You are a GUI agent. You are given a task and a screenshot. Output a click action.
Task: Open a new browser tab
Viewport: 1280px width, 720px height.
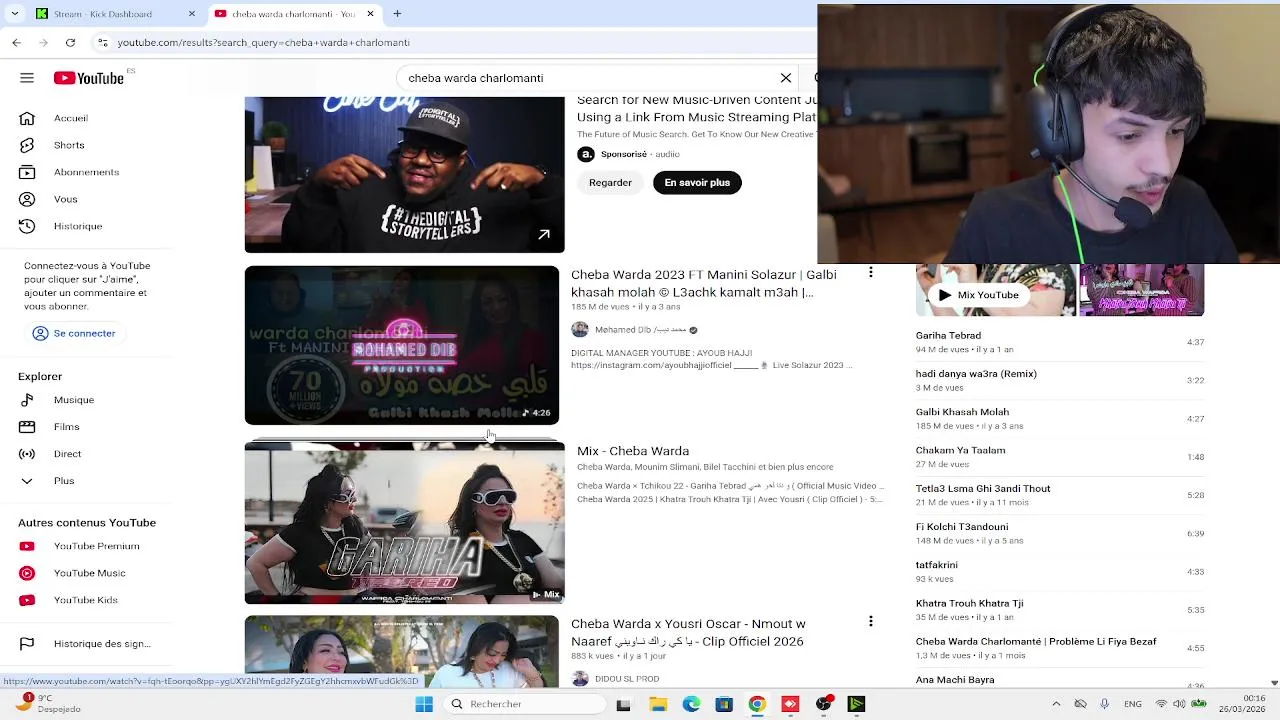click(x=397, y=14)
